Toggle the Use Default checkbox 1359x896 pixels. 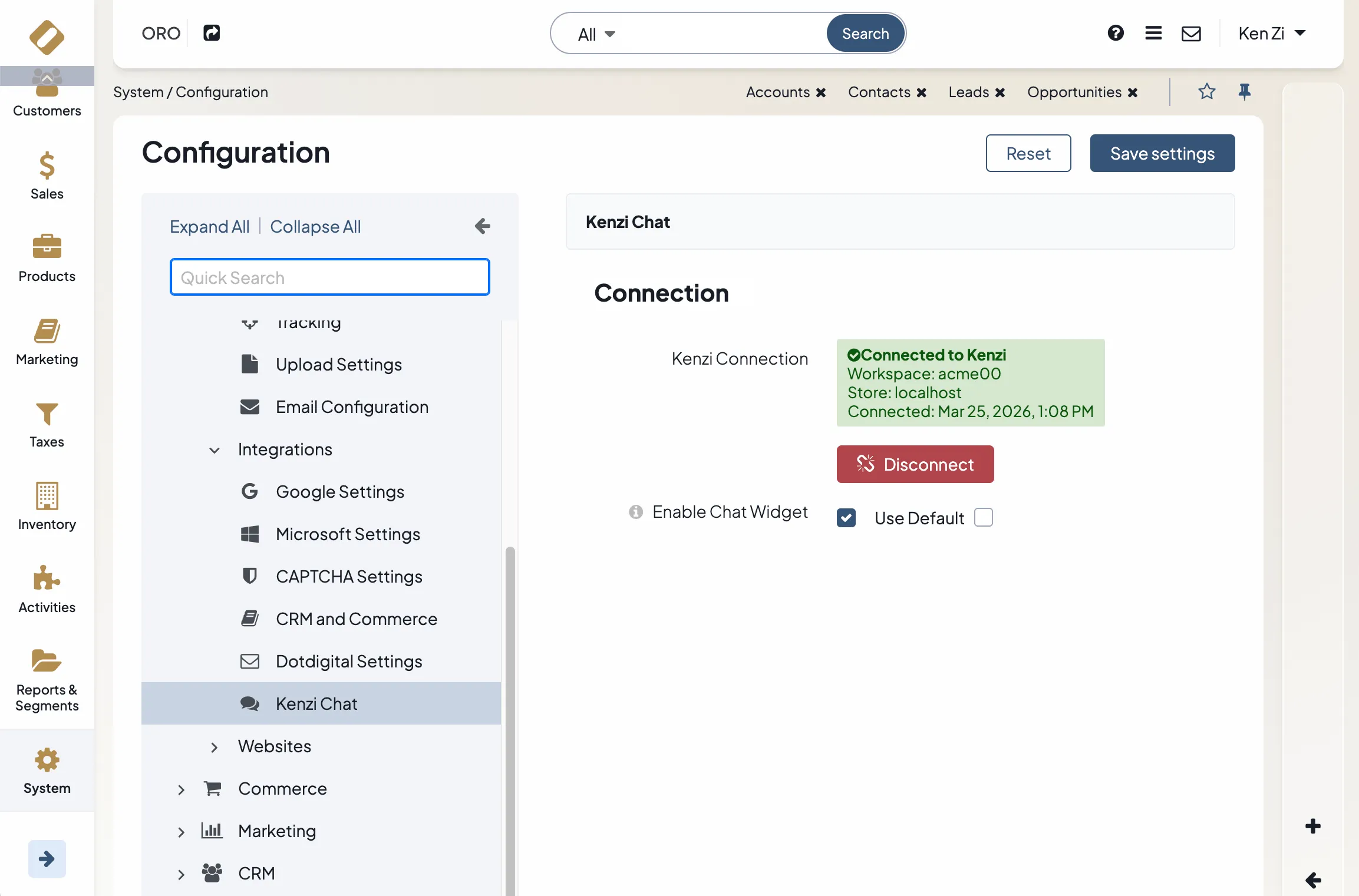click(x=983, y=517)
